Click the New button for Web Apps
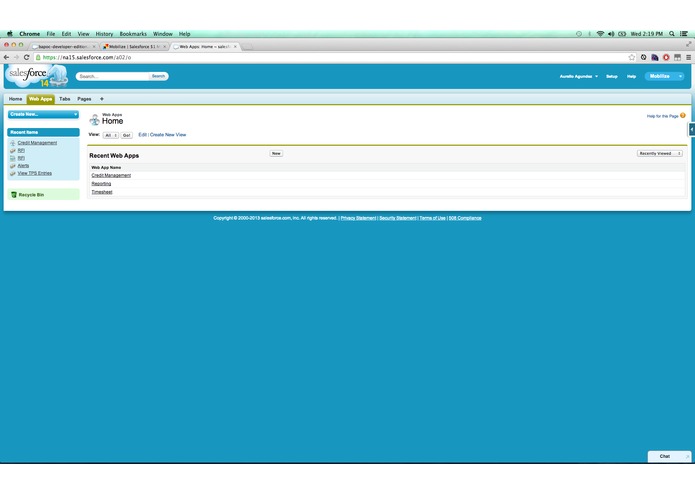 coord(276,153)
